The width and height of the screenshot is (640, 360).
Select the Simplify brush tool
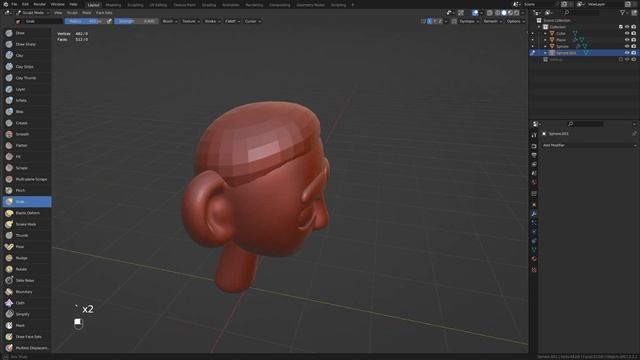point(27,314)
